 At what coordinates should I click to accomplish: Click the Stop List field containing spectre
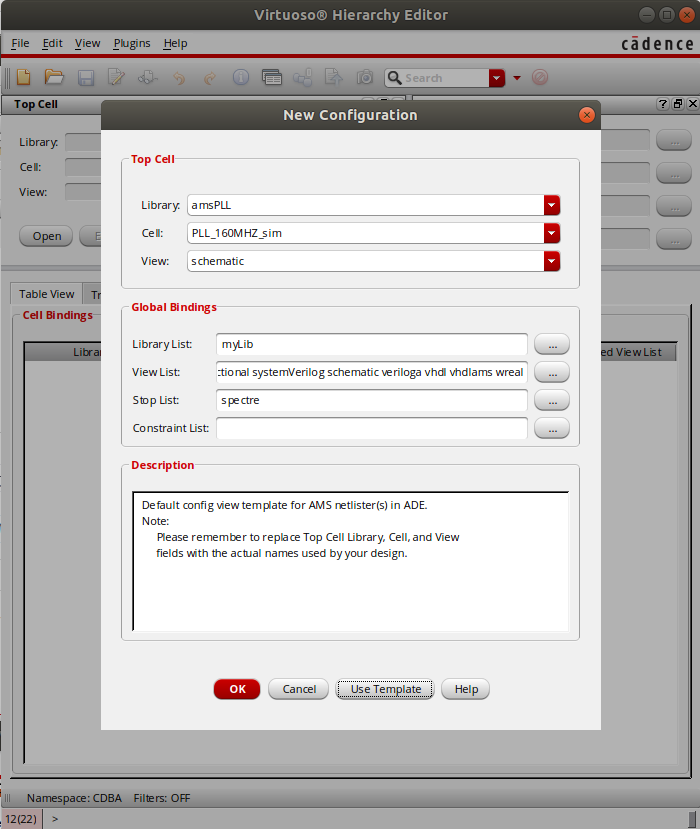(372, 400)
